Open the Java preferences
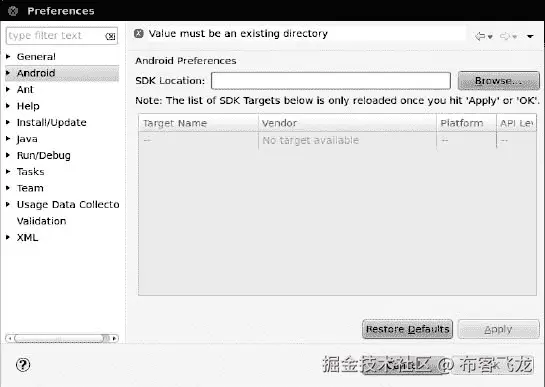This screenshot has width=545, height=387. [x=27, y=139]
